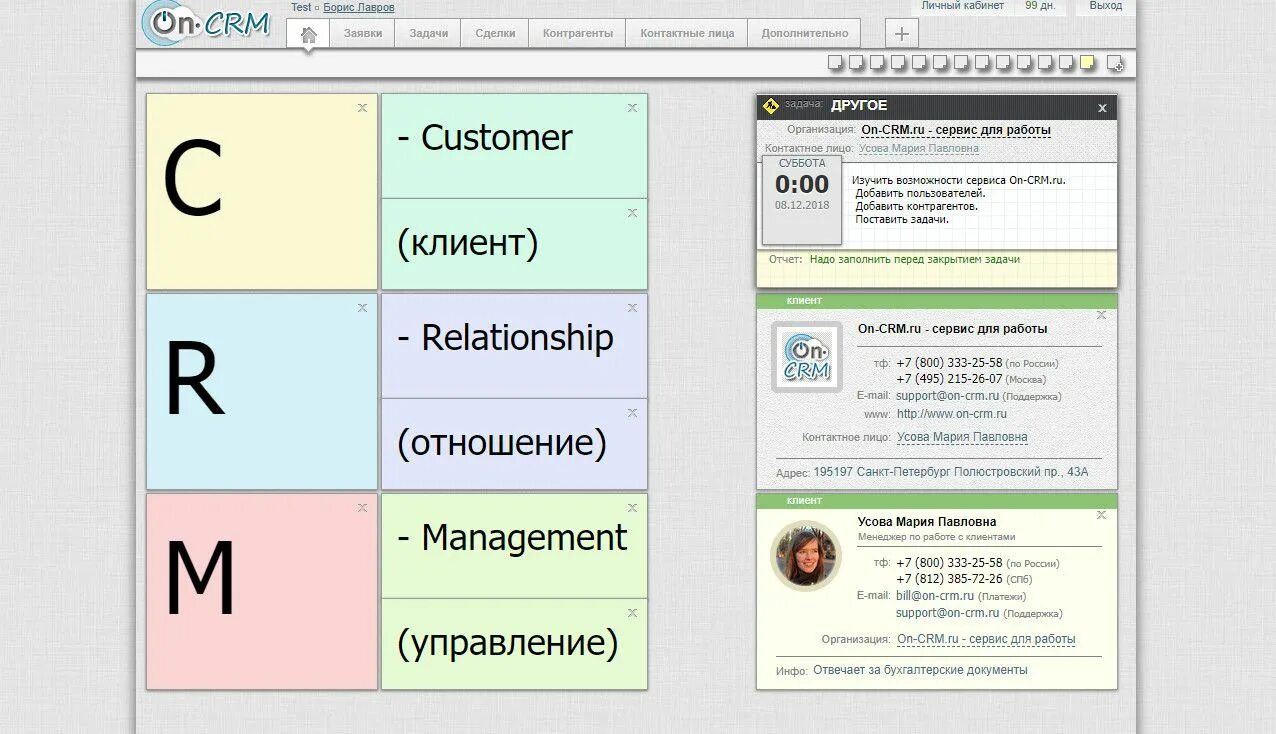The image size is (1276, 734).
Task: Click the home tab icon
Action: pyautogui.click(x=307, y=32)
